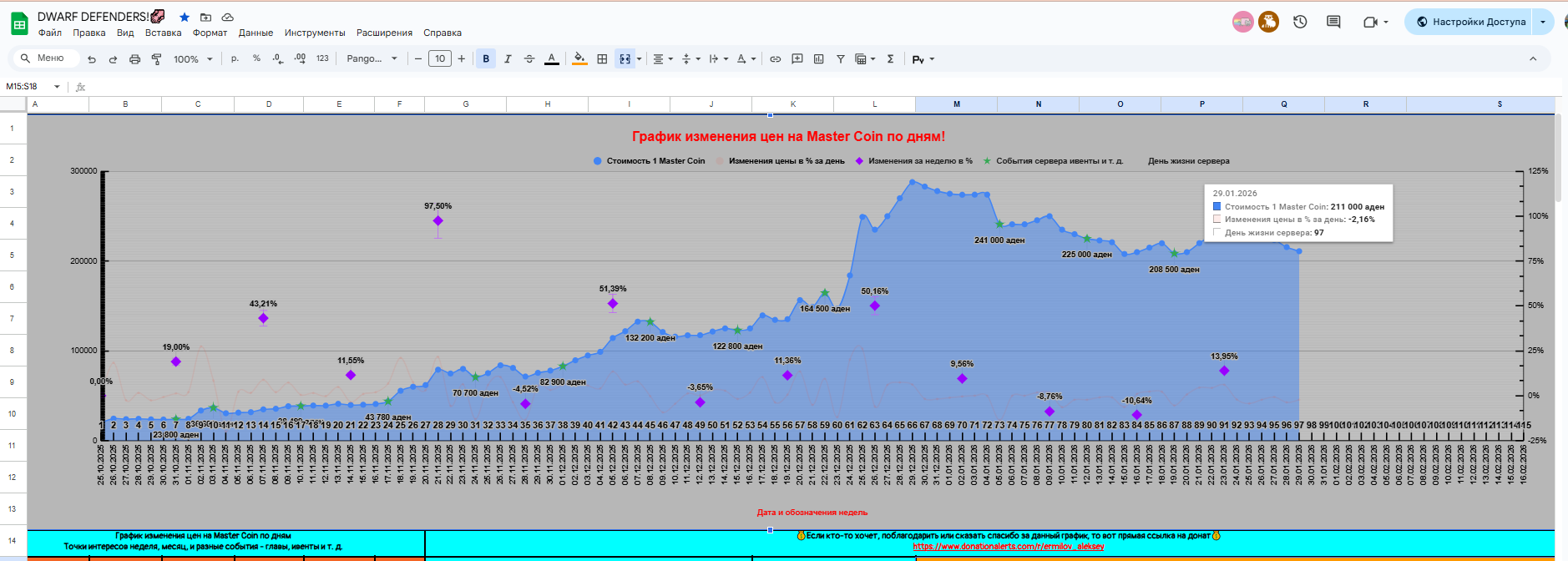Open version history clock icon
The height and width of the screenshot is (561, 1568).
tap(1300, 23)
